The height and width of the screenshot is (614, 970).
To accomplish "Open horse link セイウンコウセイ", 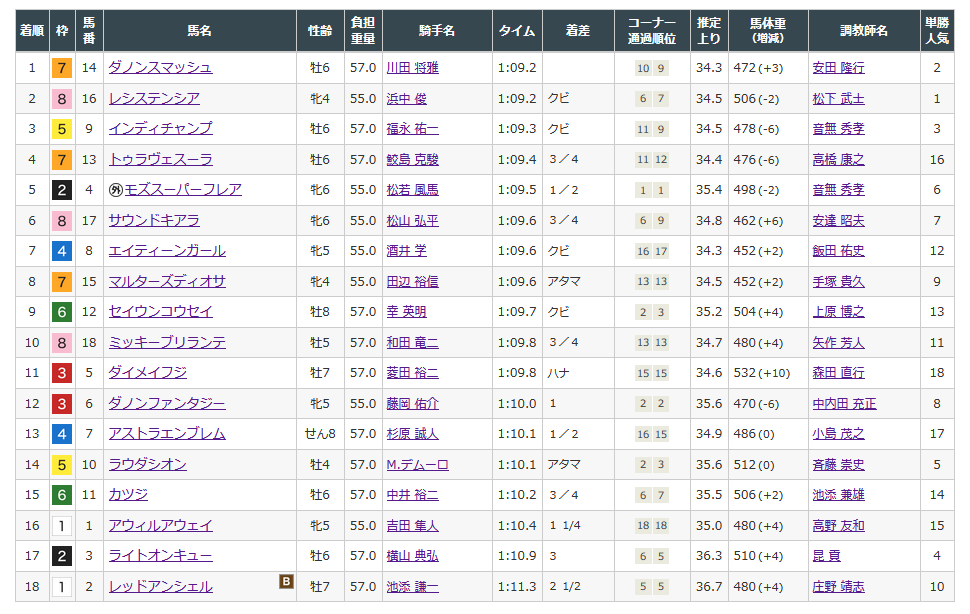I will [160, 312].
